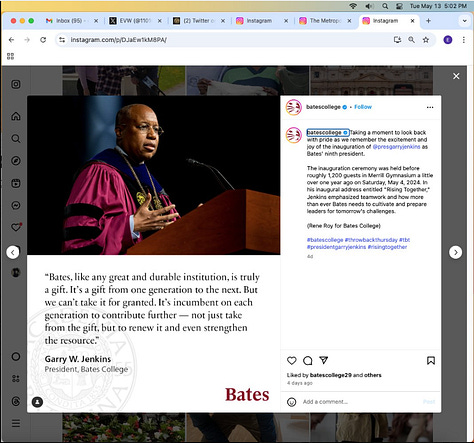Screen dimensions: 474x443
Task: Click batescollege username in caption
Action: point(324,132)
